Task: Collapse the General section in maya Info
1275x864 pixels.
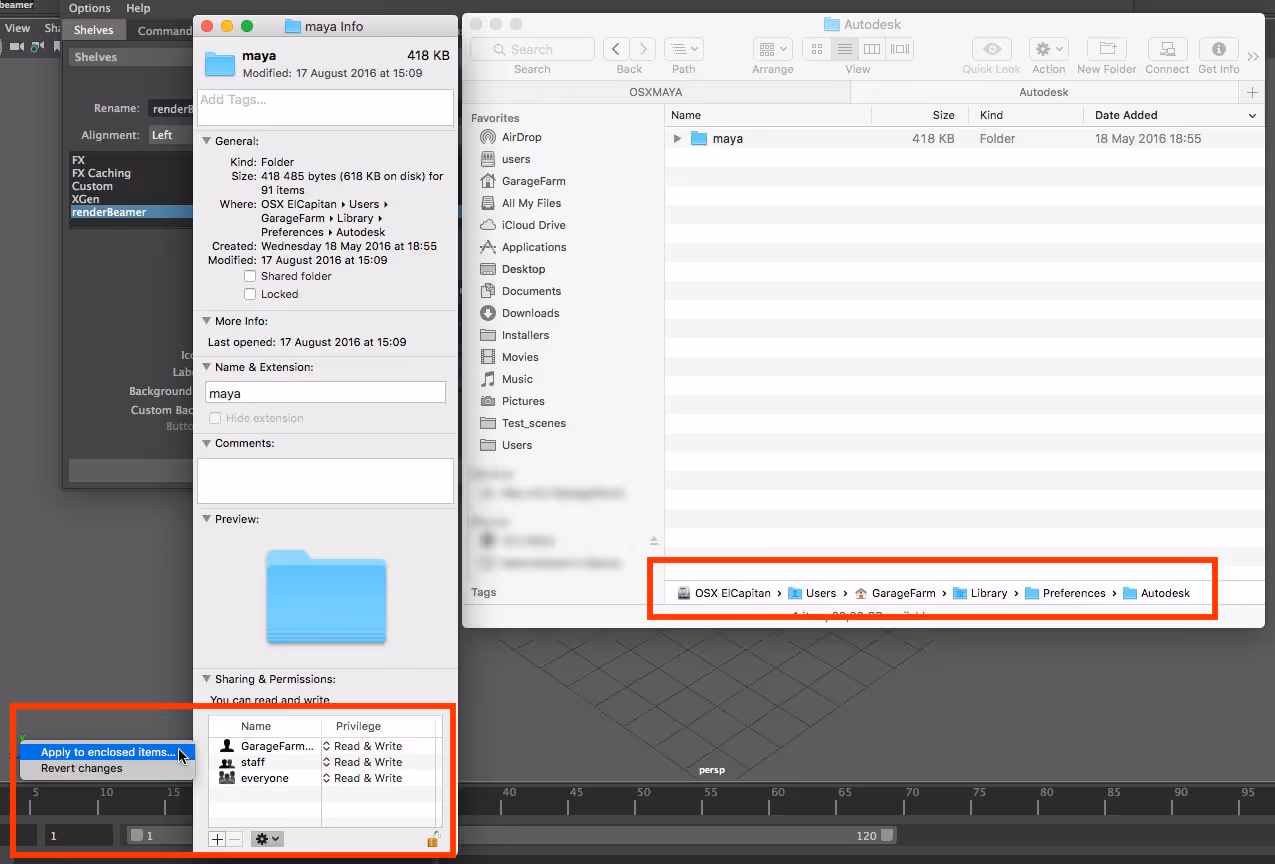Action: pyautogui.click(x=207, y=141)
